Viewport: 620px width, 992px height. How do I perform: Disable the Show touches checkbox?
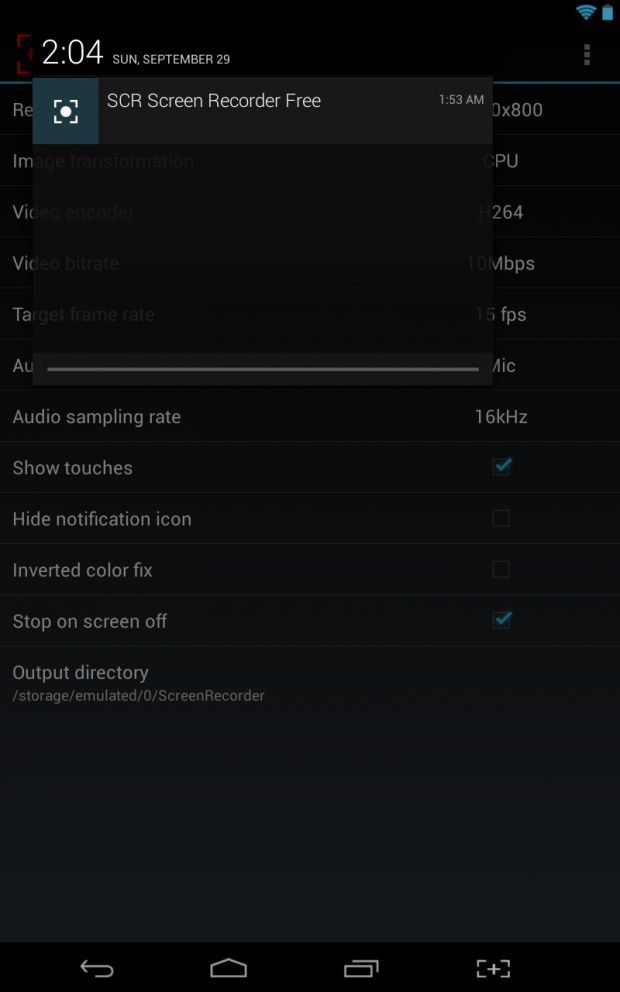click(501, 467)
